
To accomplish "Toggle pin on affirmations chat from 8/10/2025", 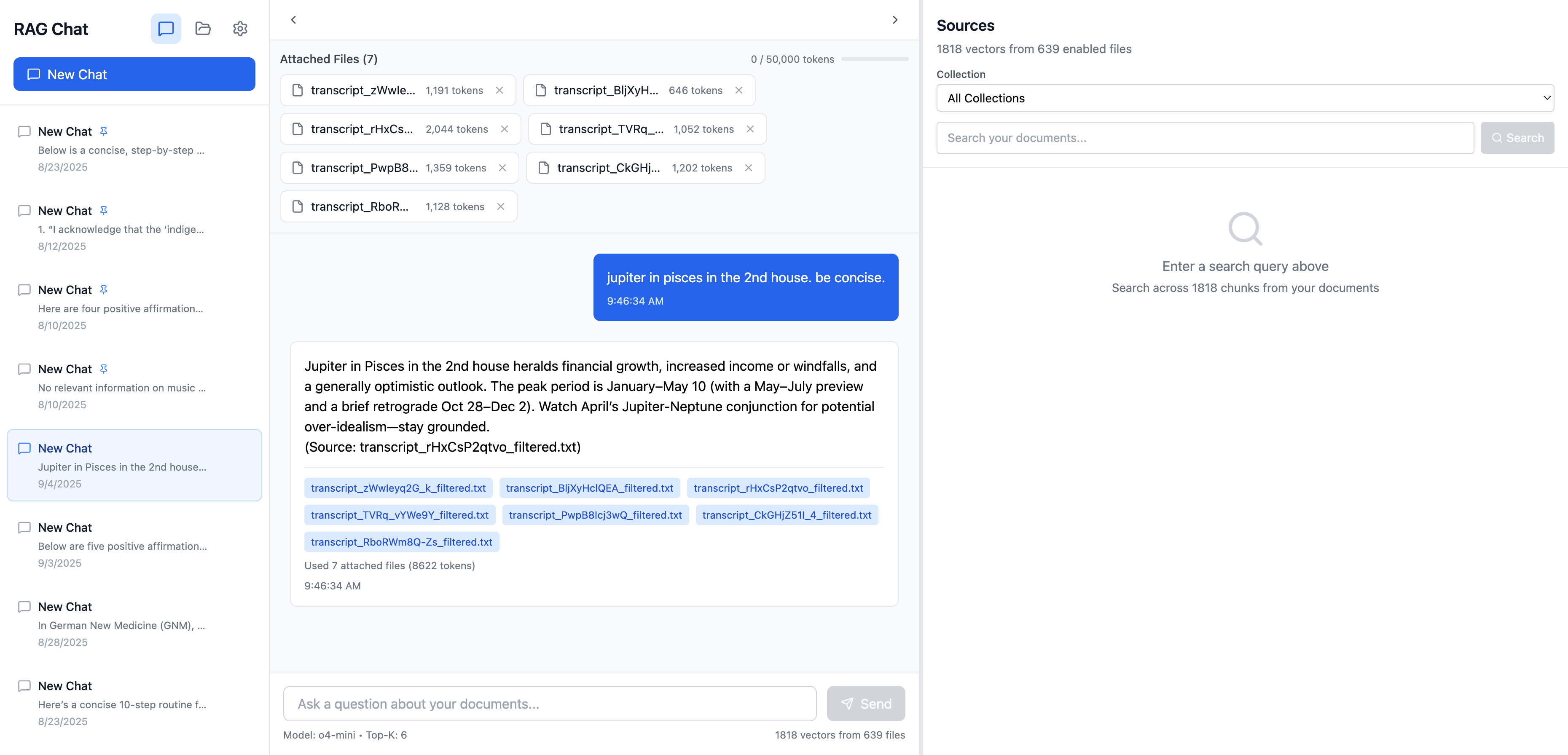I will tap(103, 289).
